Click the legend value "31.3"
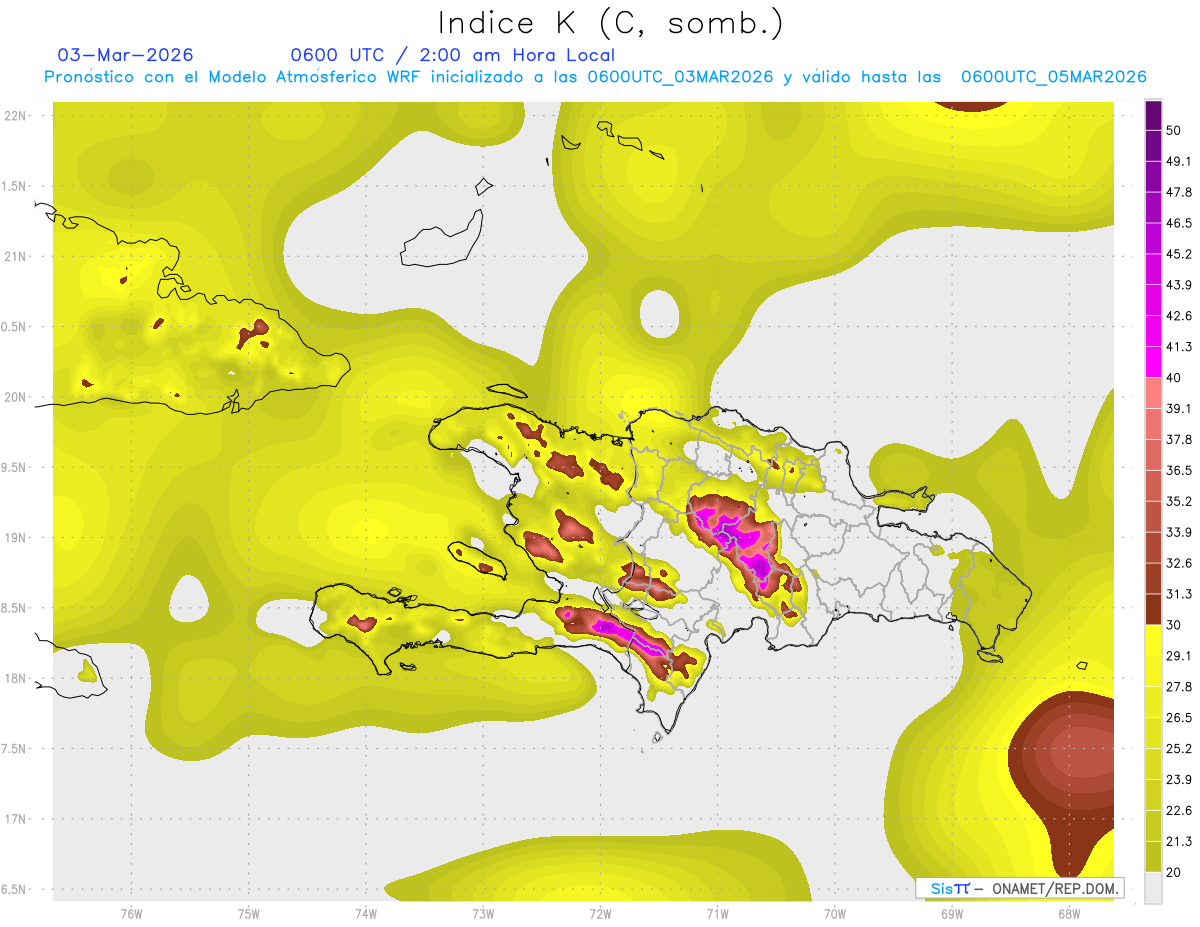Screen dimensions: 1200x927 click(x=1178, y=594)
